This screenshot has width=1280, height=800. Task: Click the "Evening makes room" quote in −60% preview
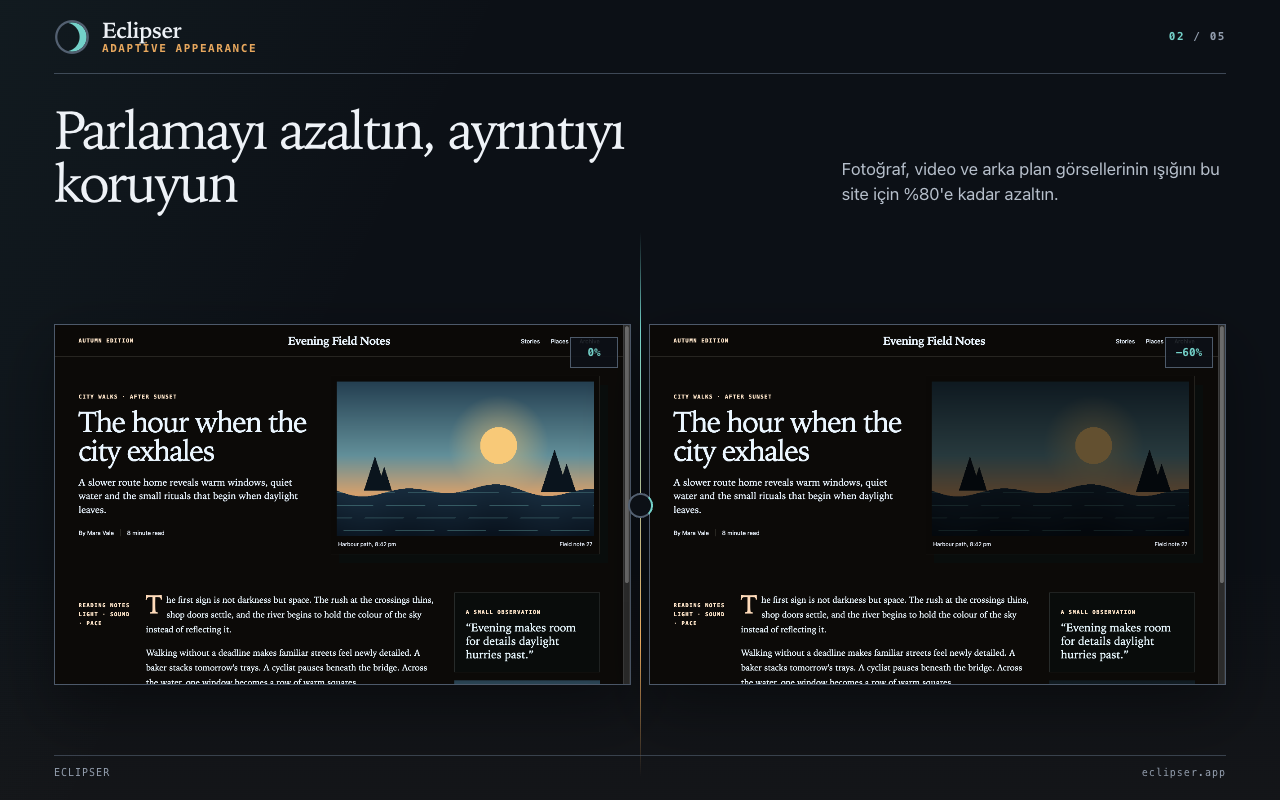point(1116,641)
